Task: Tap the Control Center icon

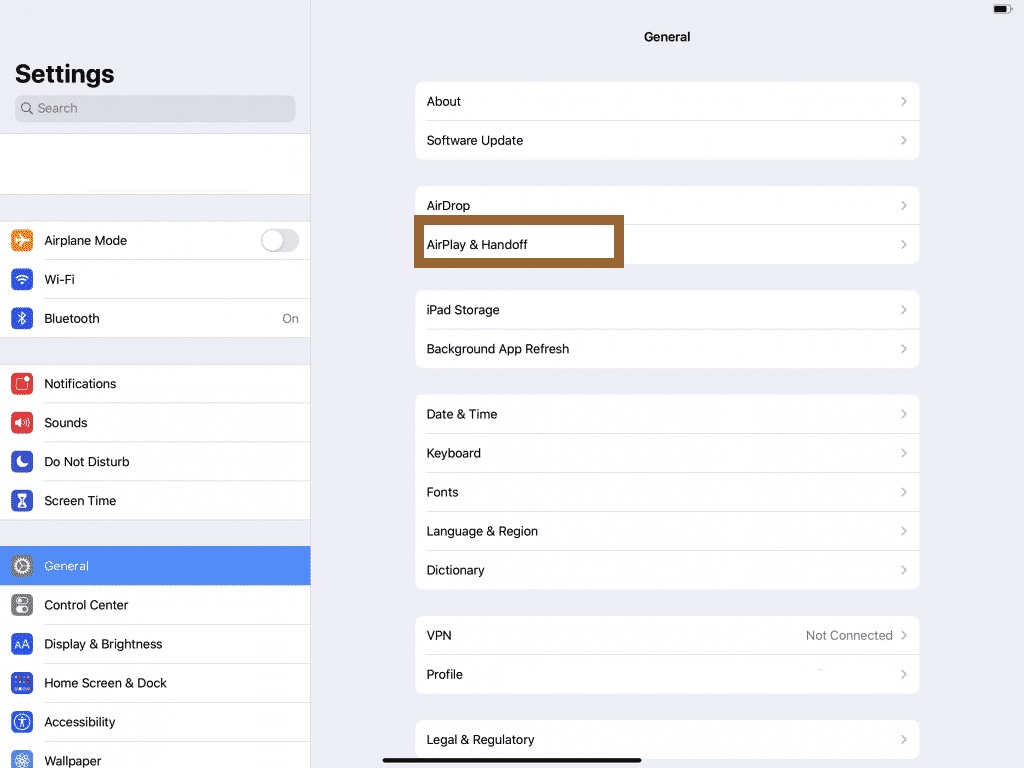Action: pyautogui.click(x=22, y=605)
